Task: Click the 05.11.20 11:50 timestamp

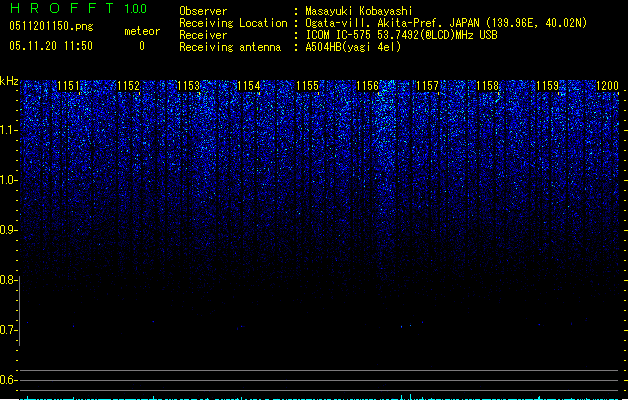Action: [51, 46]
